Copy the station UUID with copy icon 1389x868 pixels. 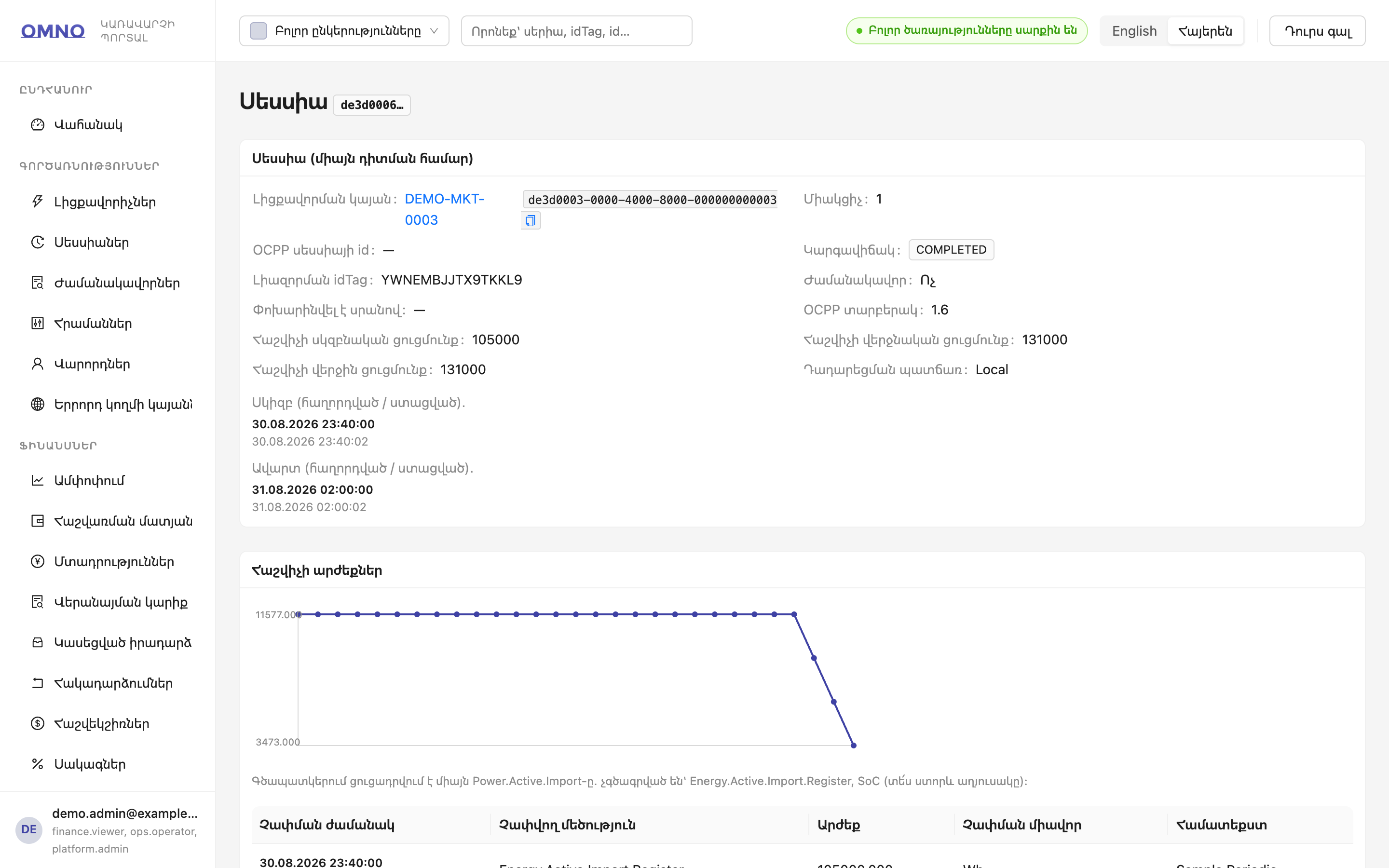click(x=531, y=220)
